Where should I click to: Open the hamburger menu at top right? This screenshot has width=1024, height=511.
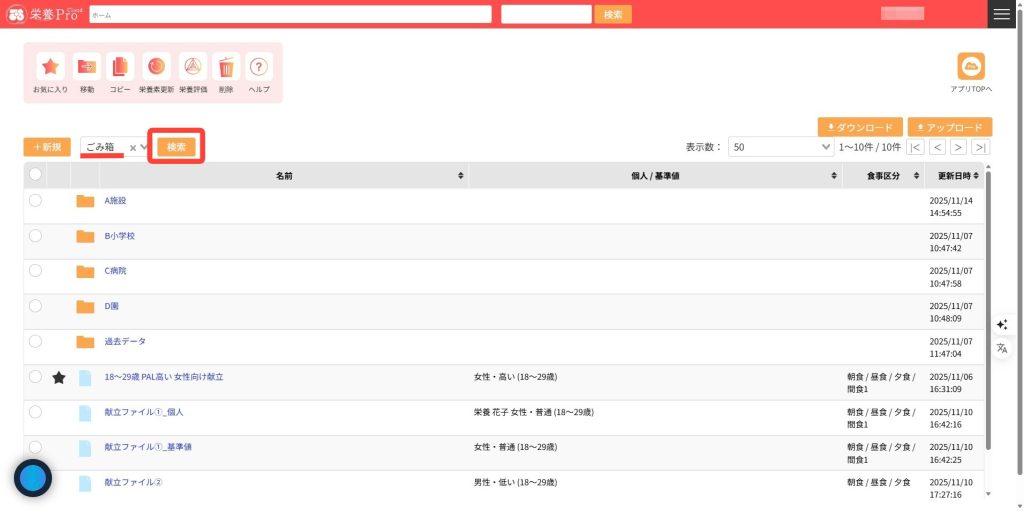(1001, 14)
